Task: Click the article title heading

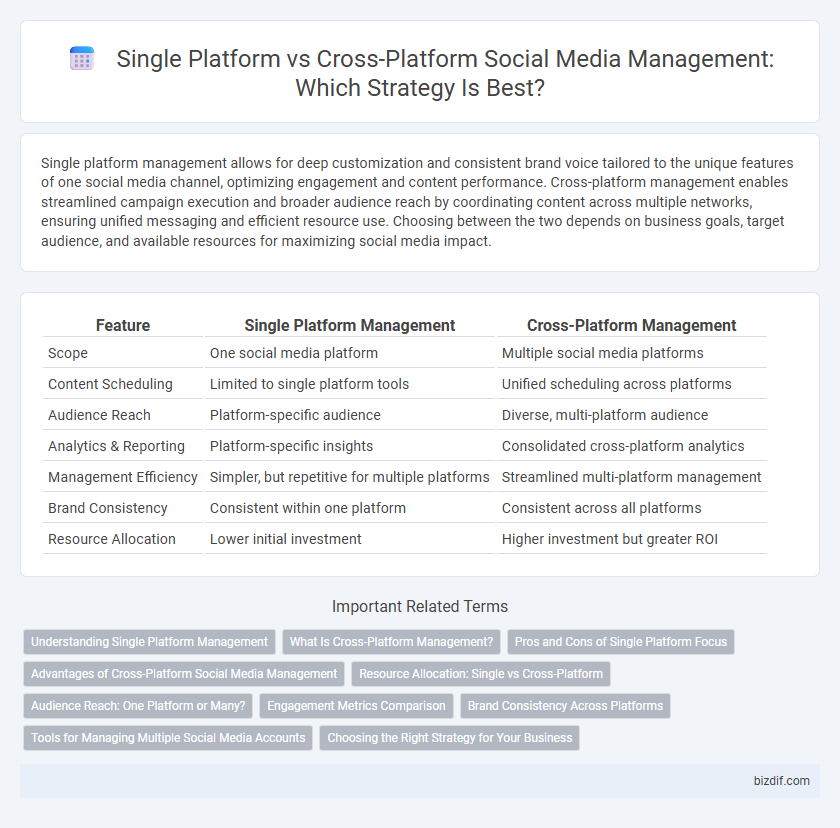Action: click(x=445, y=73)
